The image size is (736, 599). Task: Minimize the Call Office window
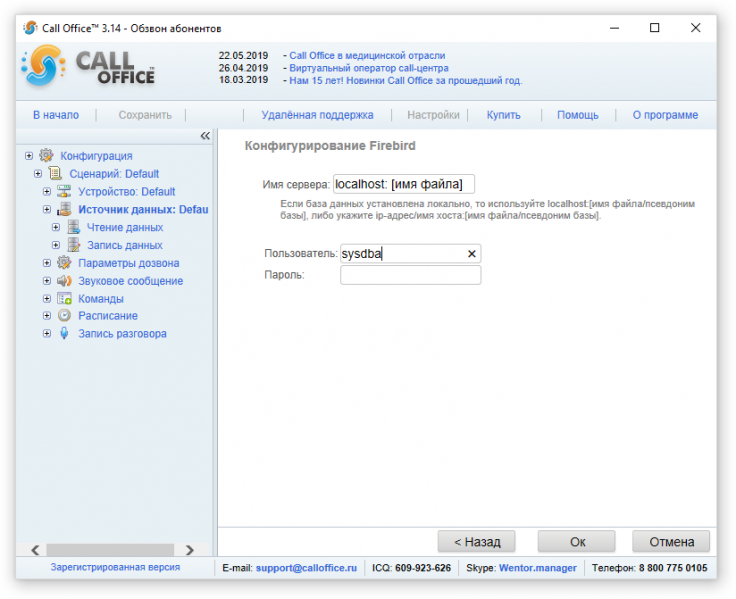coord(614,28)
